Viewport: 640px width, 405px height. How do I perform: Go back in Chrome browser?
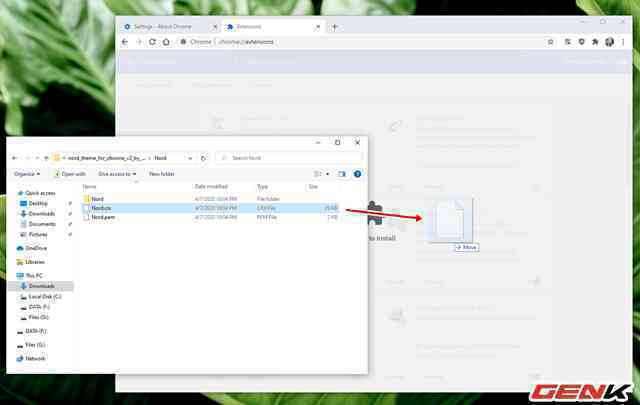pyautogui.click(x=125, y=42)
